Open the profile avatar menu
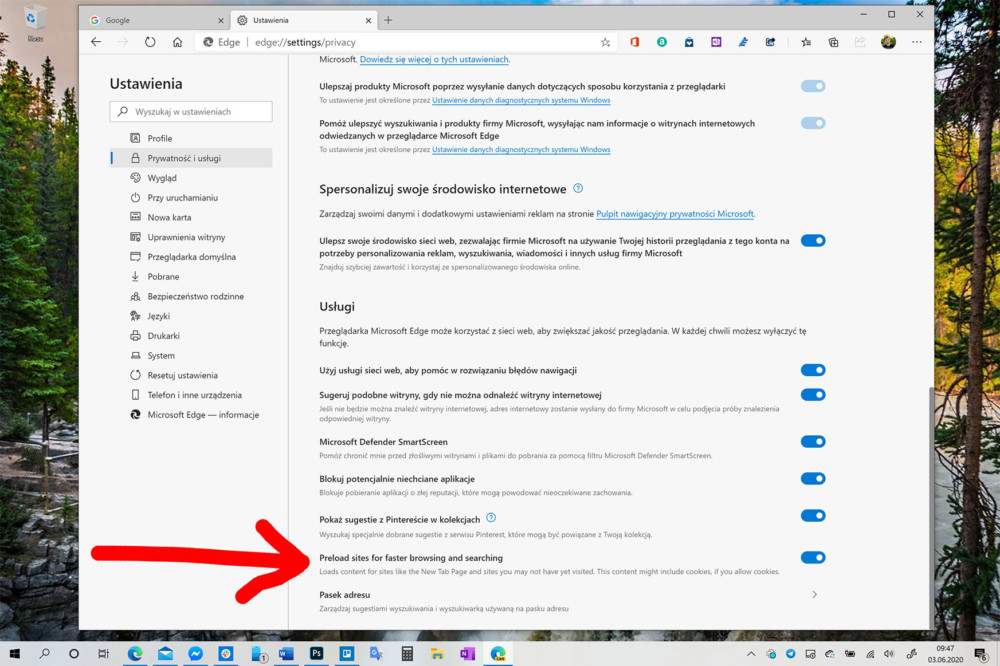This screenshot has height=666, width=1000. coord(888,42)
